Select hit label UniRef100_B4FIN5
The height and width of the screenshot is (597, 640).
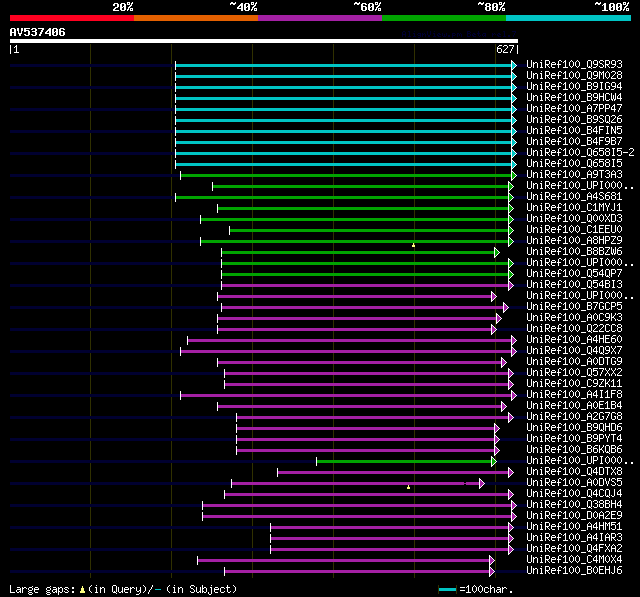(x=574, y=131)
